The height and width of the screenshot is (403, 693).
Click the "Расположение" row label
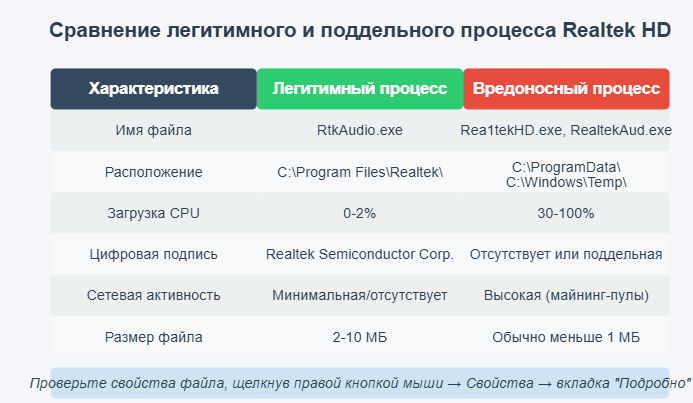coord(153,172)
